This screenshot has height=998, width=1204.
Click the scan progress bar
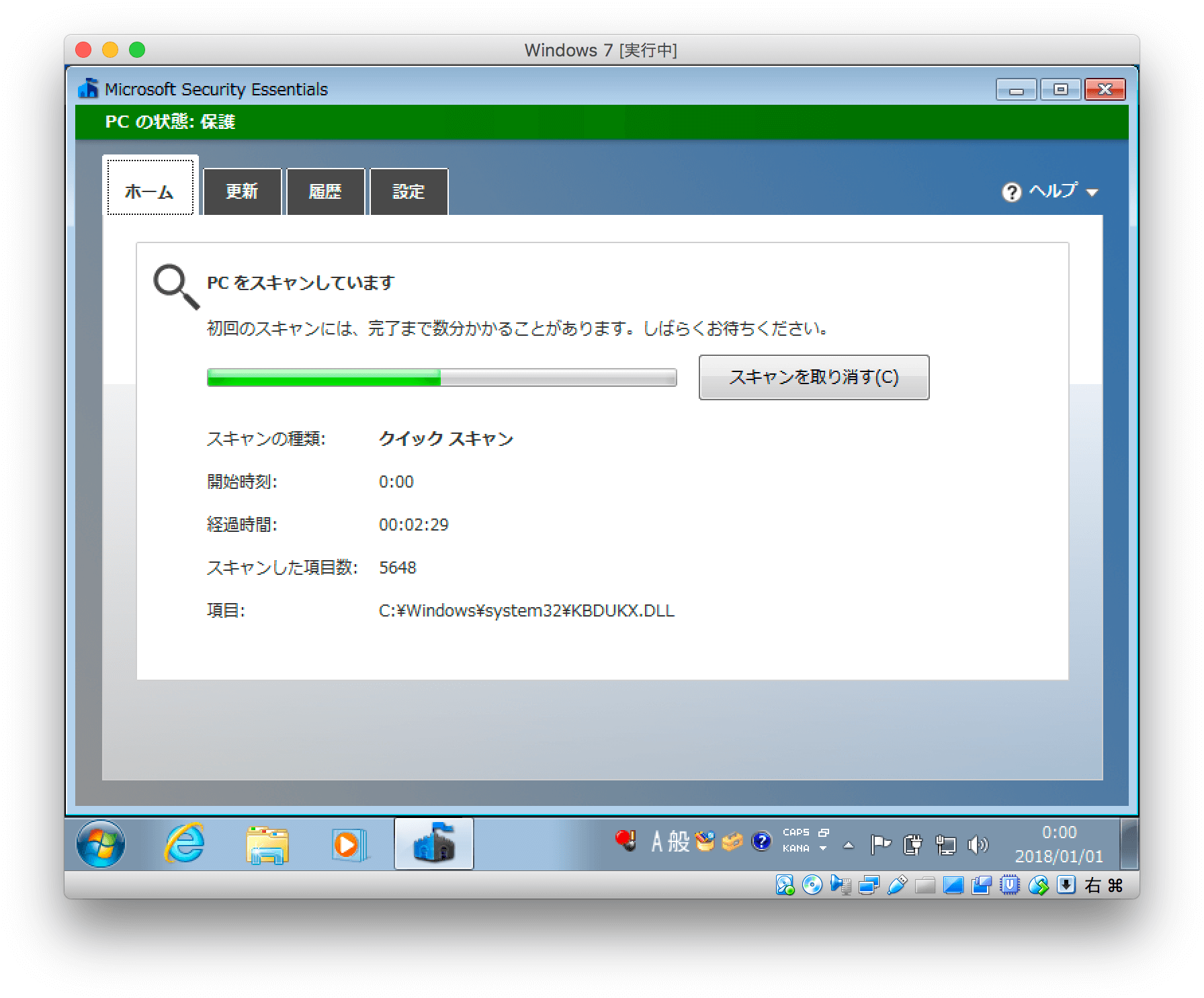[x=441, y=377]
